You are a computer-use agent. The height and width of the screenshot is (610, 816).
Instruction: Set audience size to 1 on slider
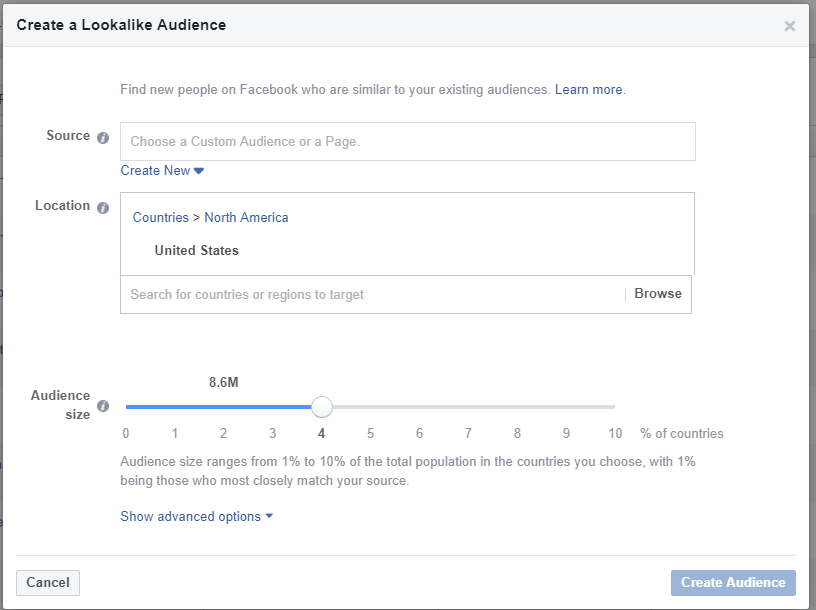click(x=175, y=407)
